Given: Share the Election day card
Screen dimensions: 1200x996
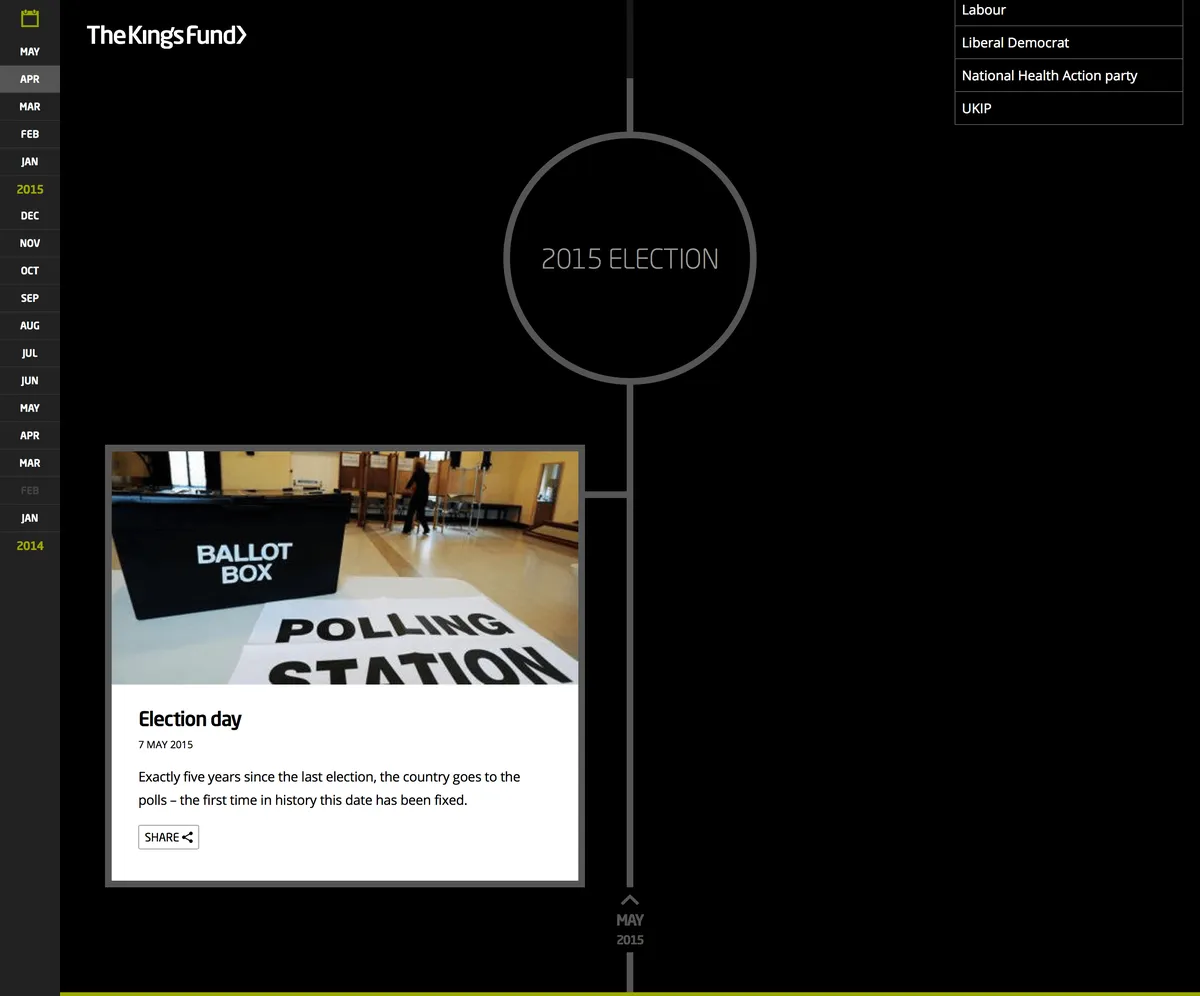Looking at the screenshot, I should coord(169,837).
